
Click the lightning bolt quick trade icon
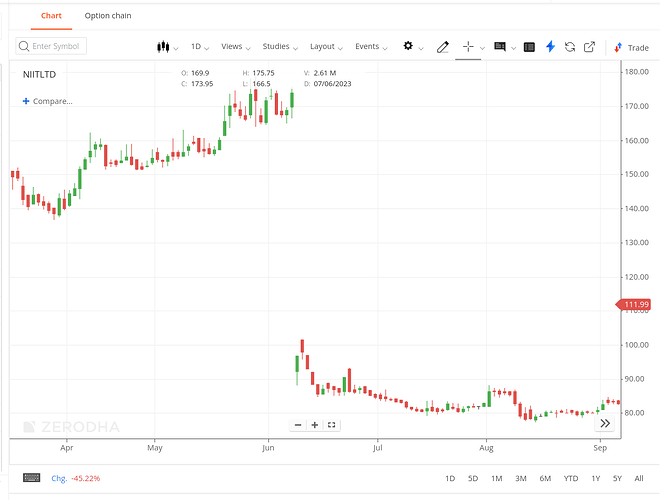tap(550, 47)
